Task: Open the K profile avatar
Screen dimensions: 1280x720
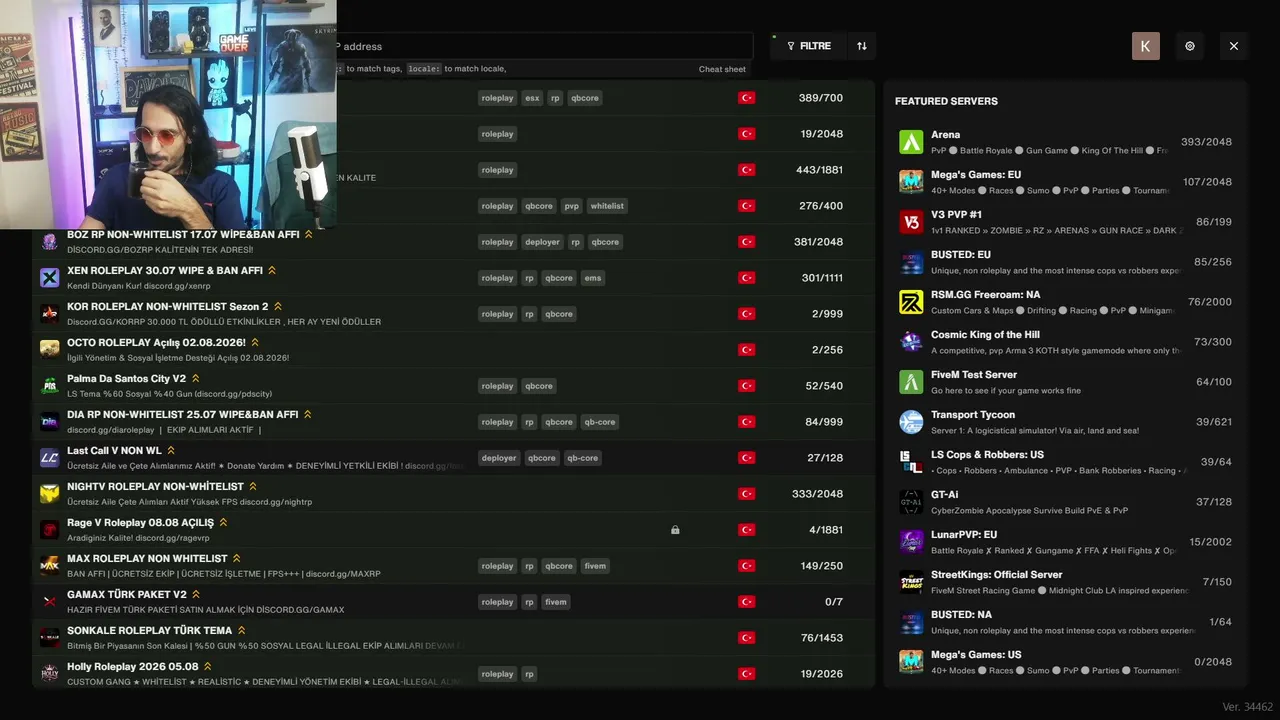Action: pos(1146,46)
